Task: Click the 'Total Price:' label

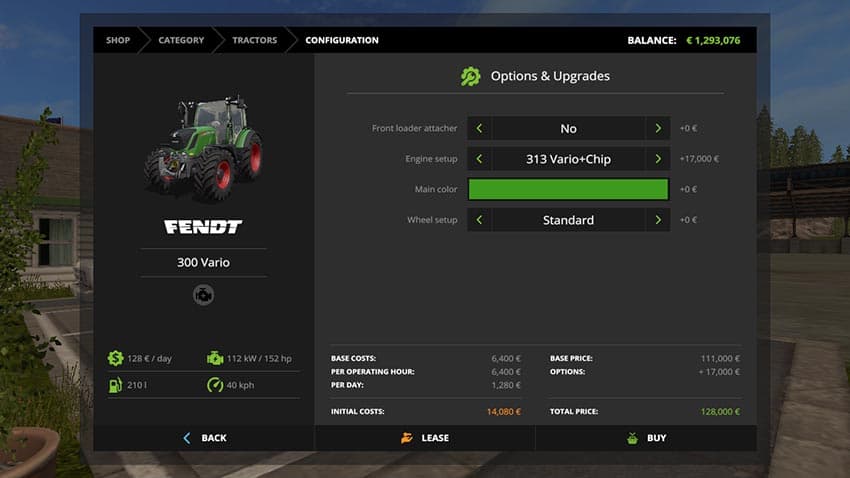Action: [574, 412]
